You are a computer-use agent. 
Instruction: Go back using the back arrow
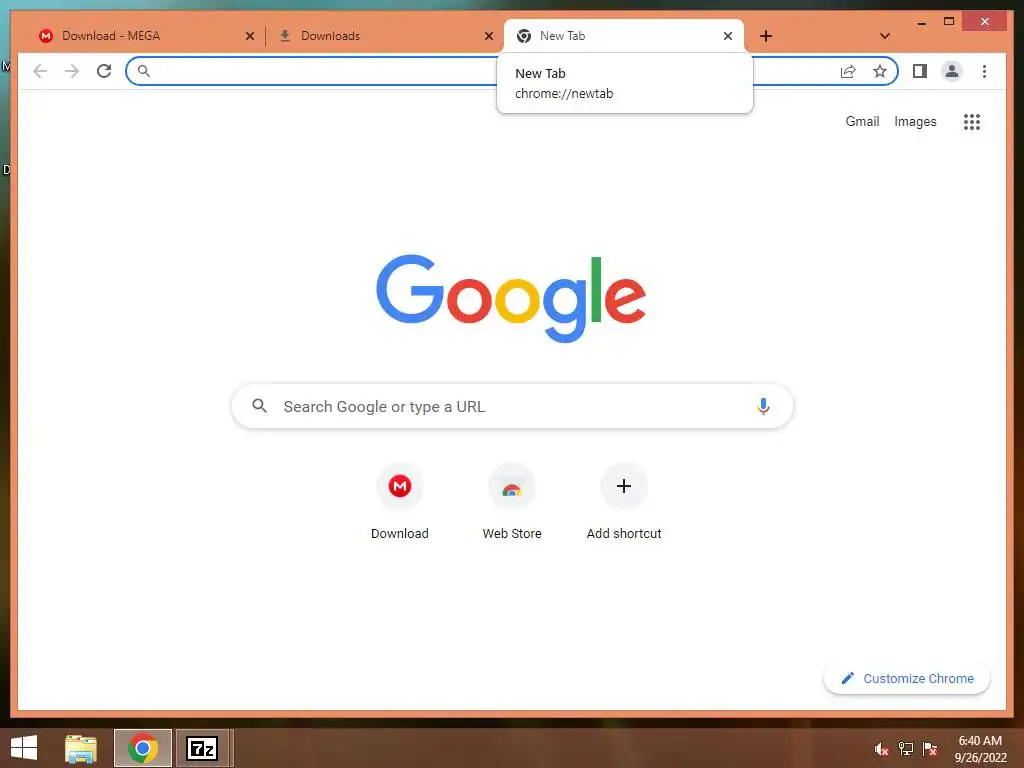click(x=40, y=71)
